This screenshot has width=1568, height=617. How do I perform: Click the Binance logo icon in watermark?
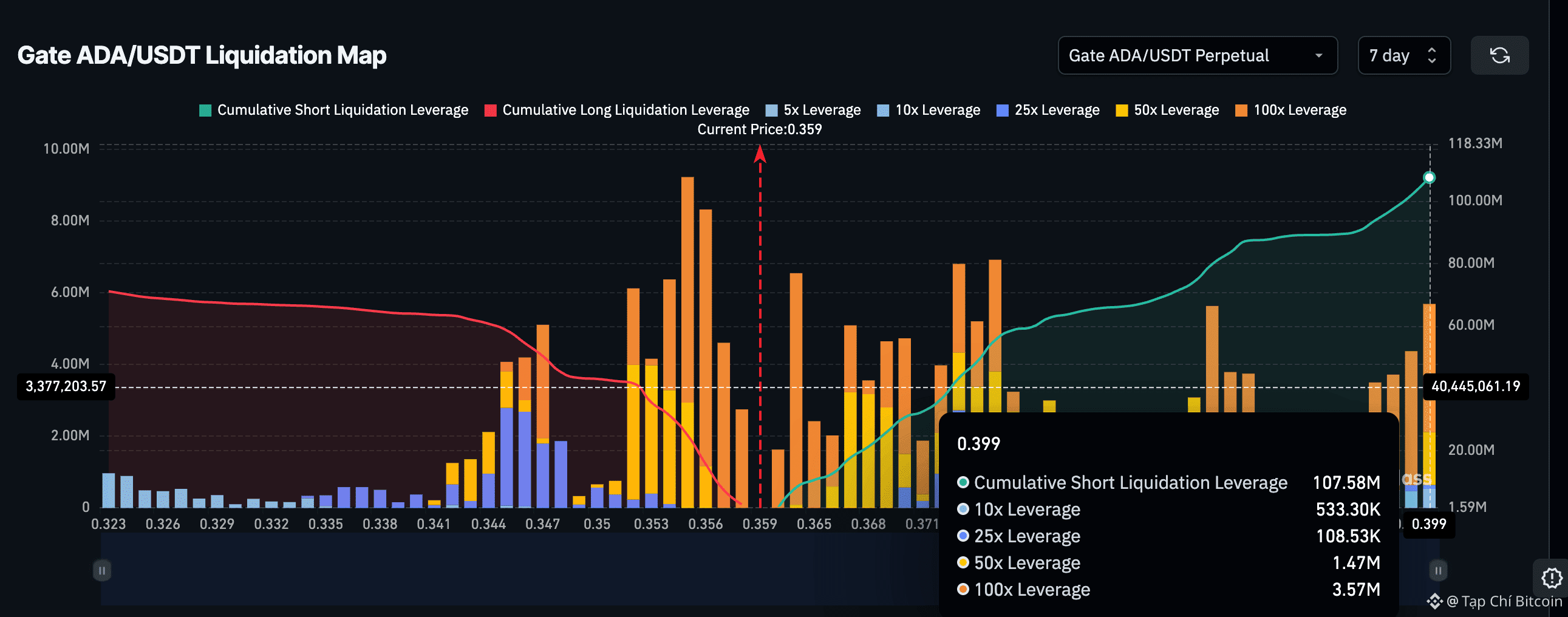(1434, 601)
